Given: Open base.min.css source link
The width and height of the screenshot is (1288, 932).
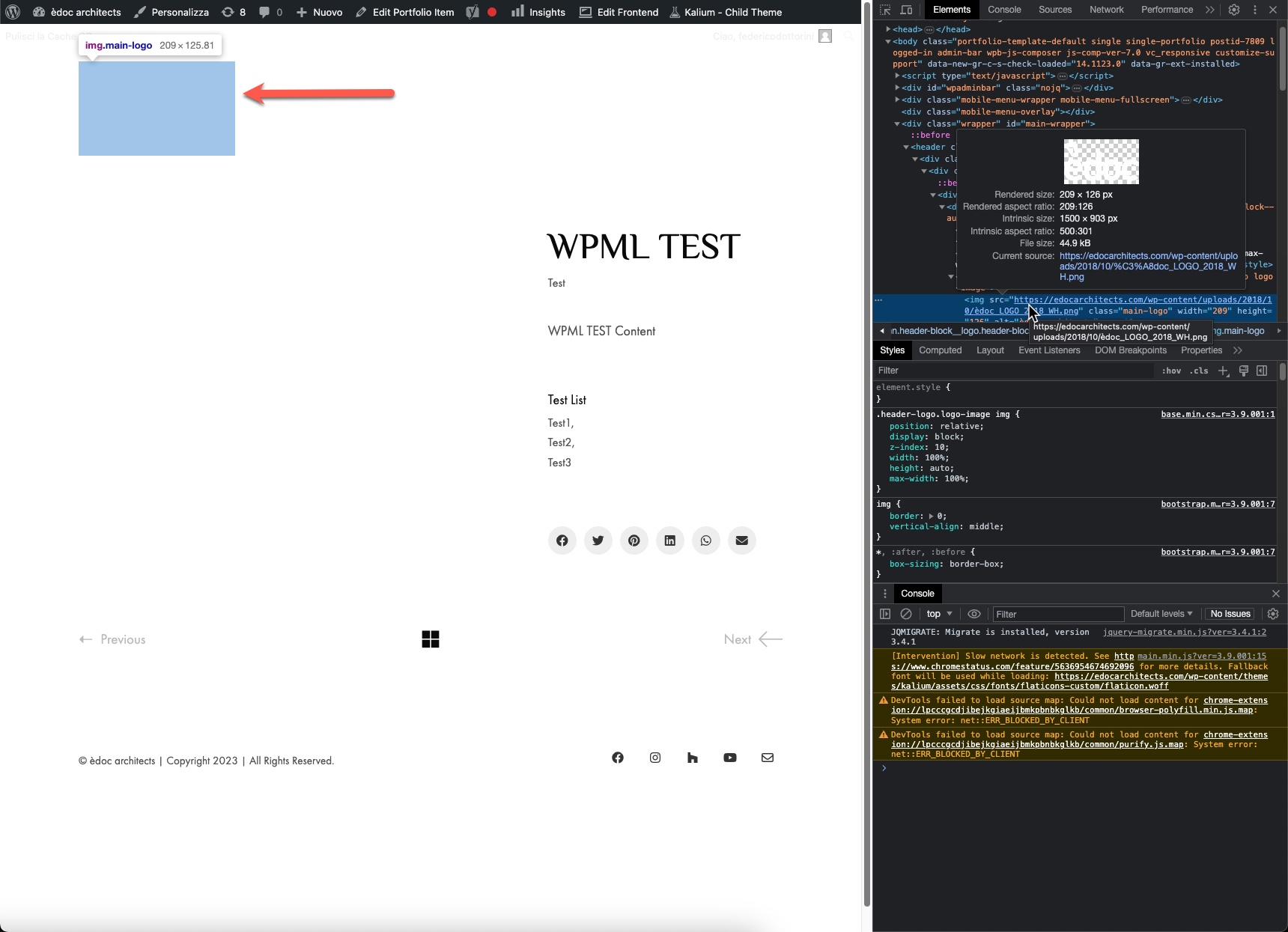Looking at the screenshot, I should point(1218,414).
